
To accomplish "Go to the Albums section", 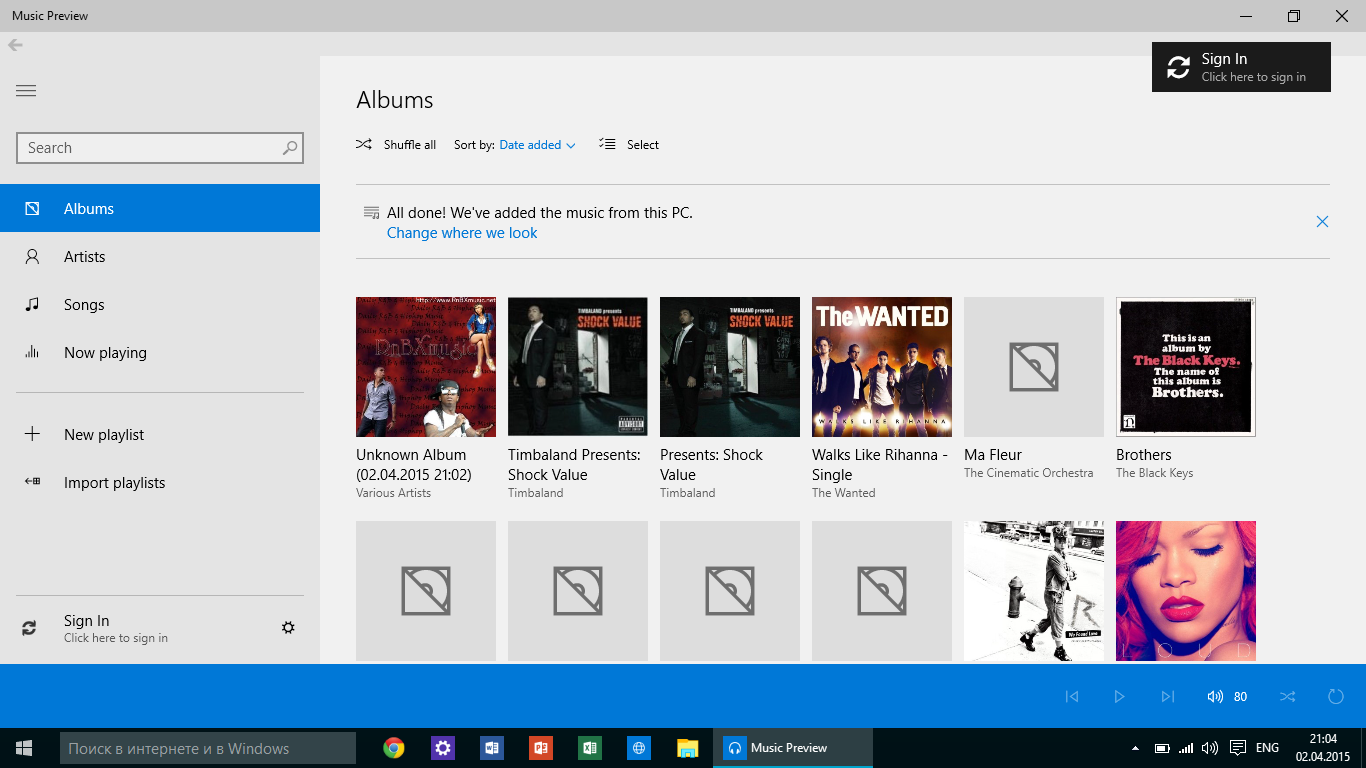I will coord(160,209).
